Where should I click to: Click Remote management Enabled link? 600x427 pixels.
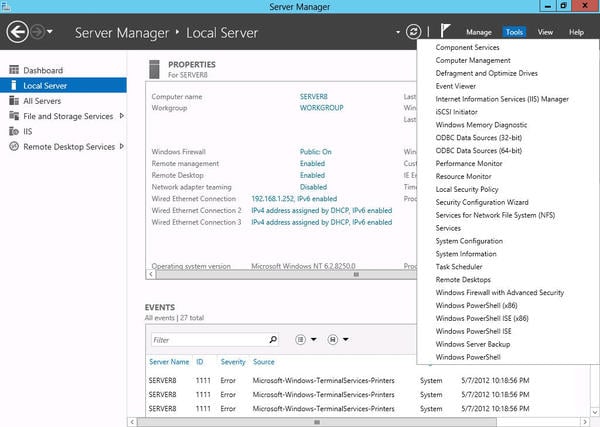pyautogui.click(x=312, y=164)
